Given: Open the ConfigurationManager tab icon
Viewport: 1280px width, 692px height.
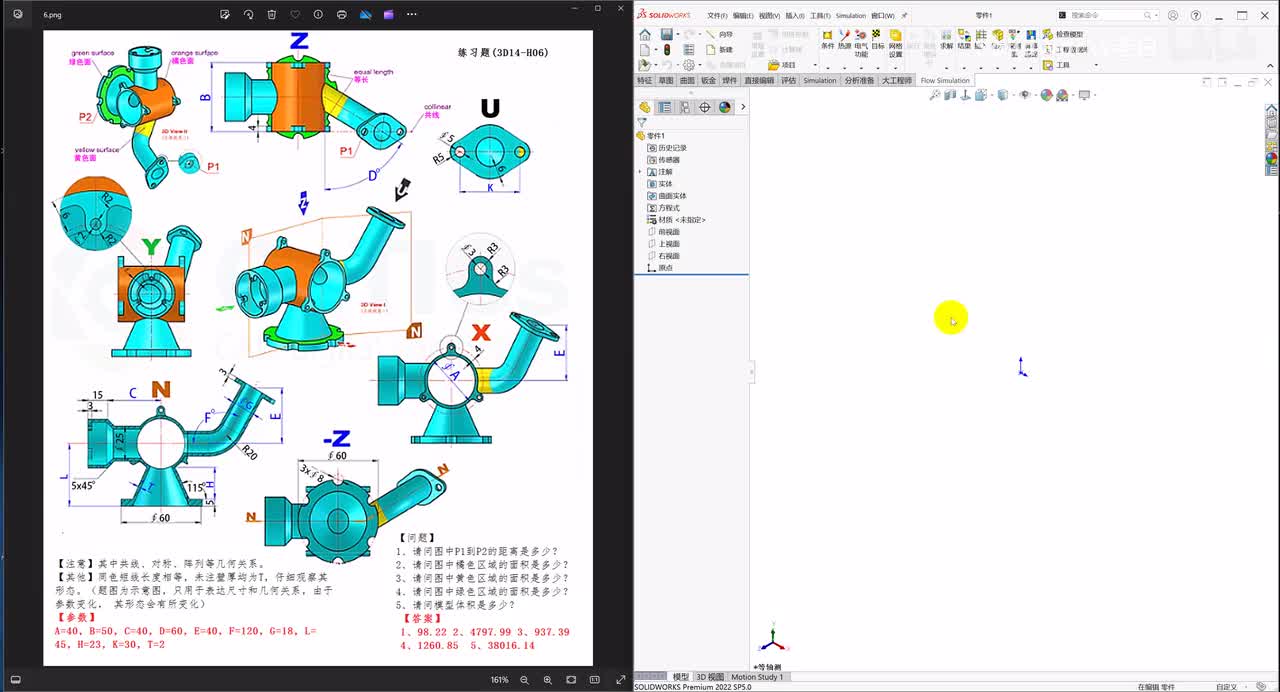Looking at the screenshot, I should coord(685,107).
